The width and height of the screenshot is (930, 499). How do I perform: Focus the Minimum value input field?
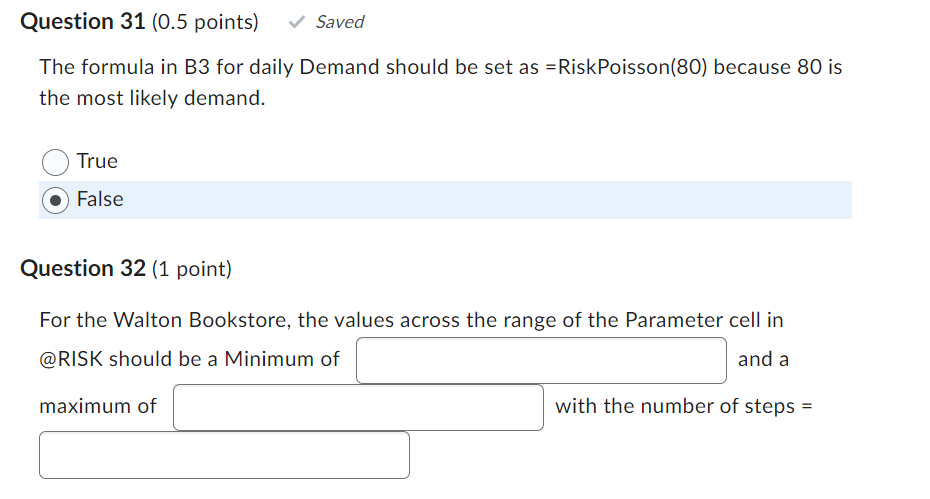pyautogui.click(x=541, y=360)
